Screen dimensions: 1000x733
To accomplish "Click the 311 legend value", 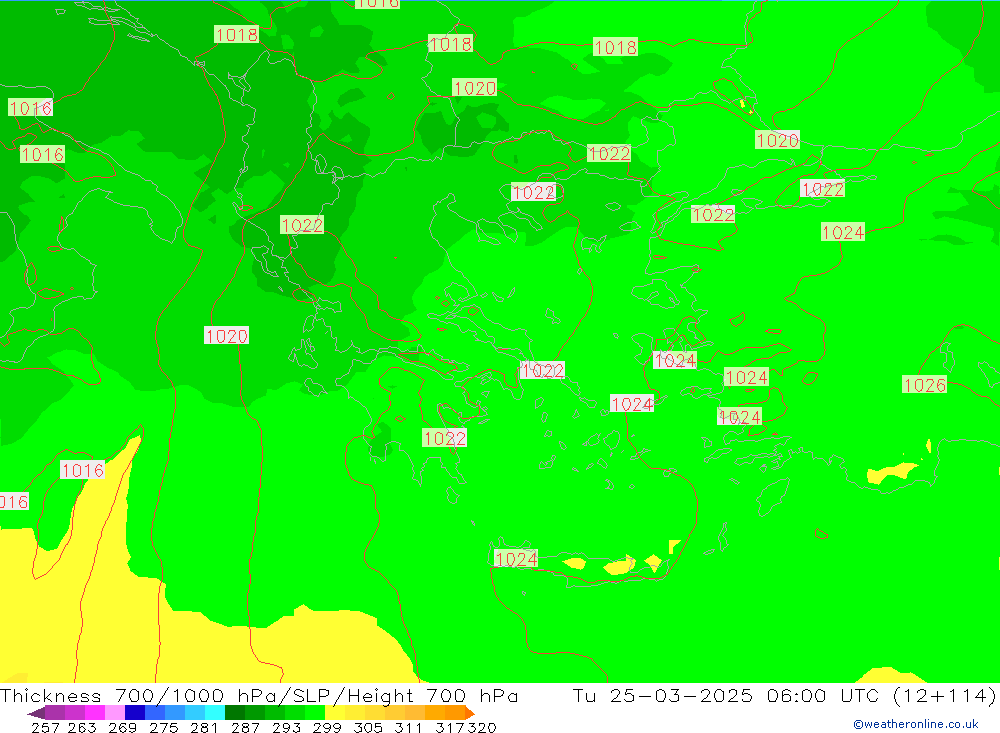I will pyautogui.click(x=408, y=727).
